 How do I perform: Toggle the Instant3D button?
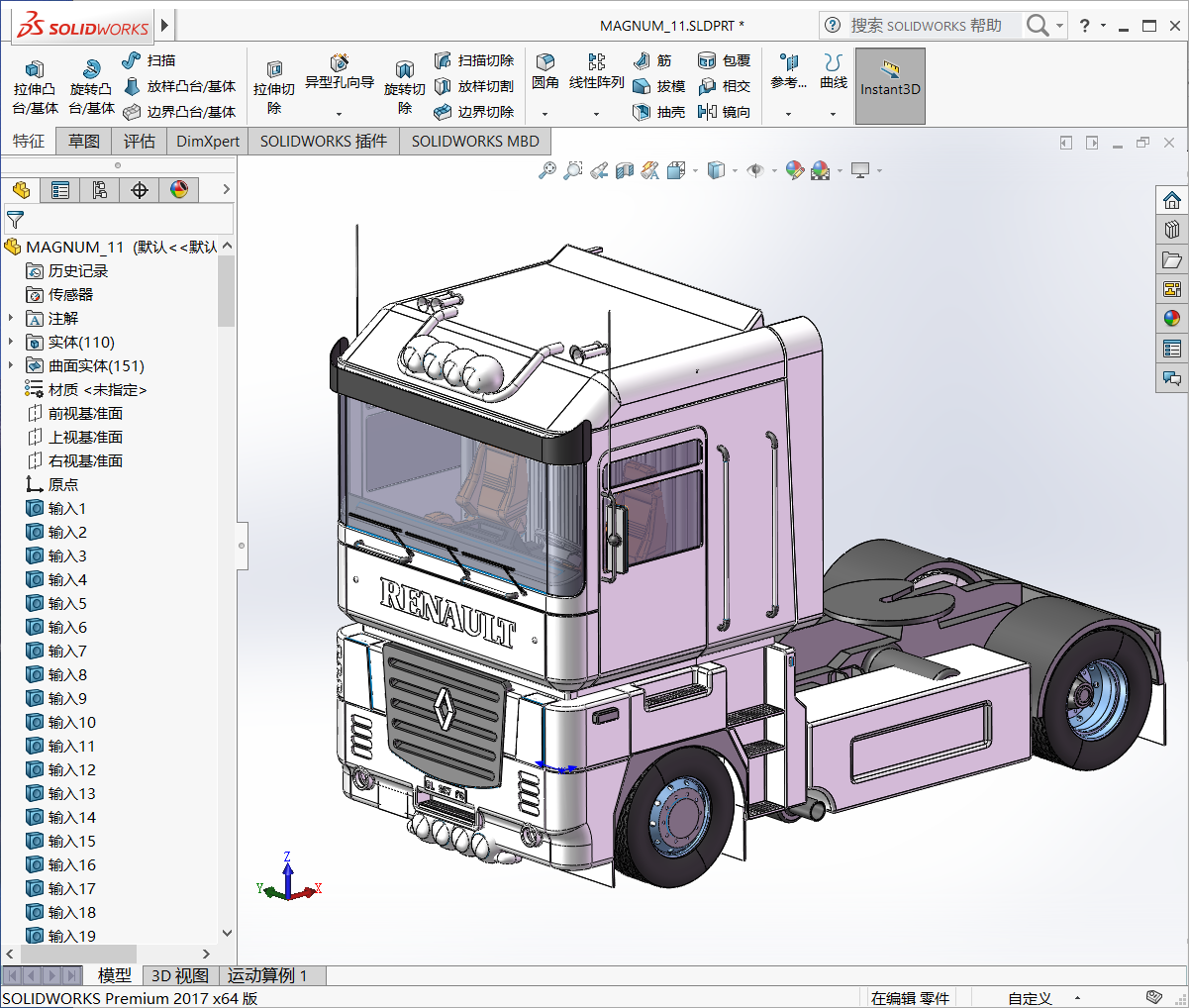click(x=890, y=86)
